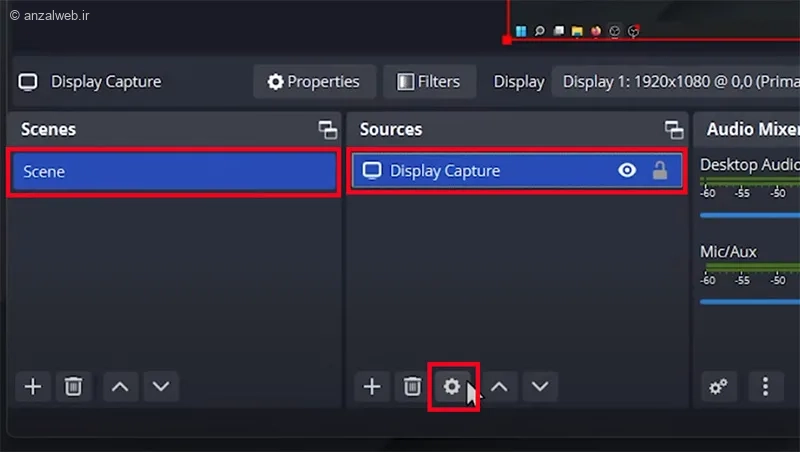Click the Display label before the dropdown
The image size is (800, 452).
tap(519, 82)
